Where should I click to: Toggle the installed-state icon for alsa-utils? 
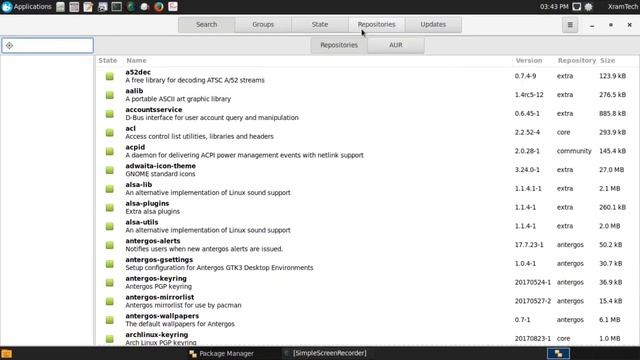point(109,227)
